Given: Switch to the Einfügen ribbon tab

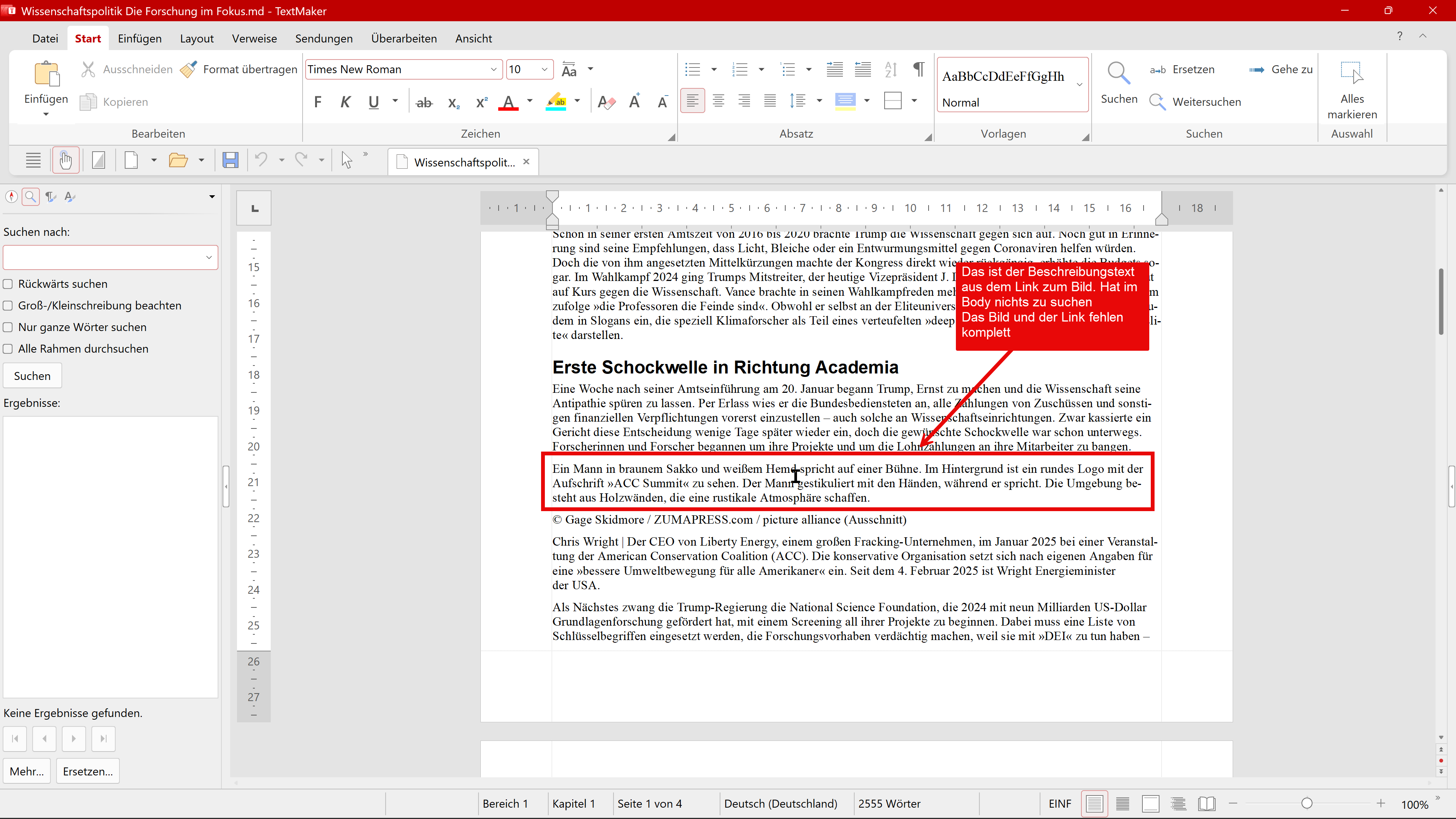Looking at the screenshot, I should click(140, 38).
